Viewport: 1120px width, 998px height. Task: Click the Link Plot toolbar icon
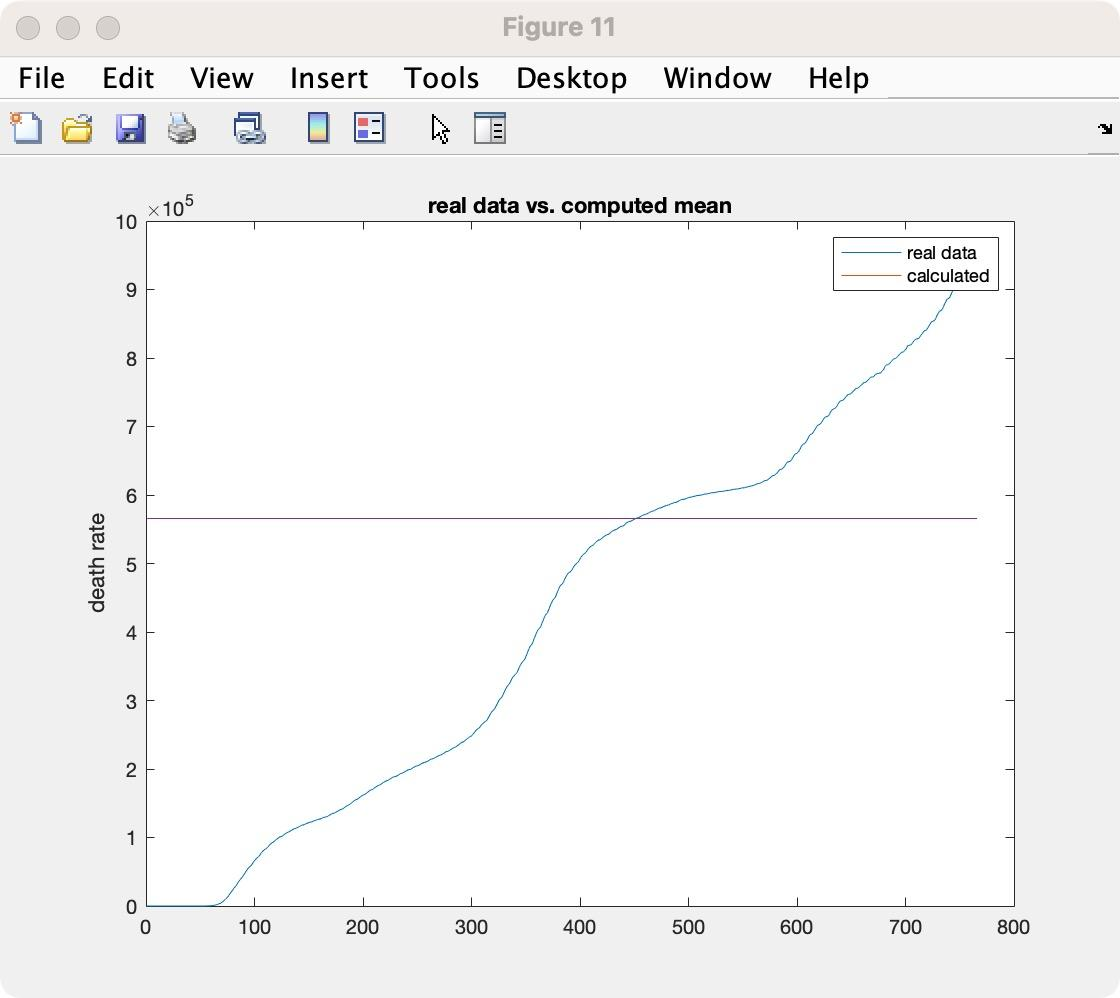pyautogui.click(x=249, y=128)
